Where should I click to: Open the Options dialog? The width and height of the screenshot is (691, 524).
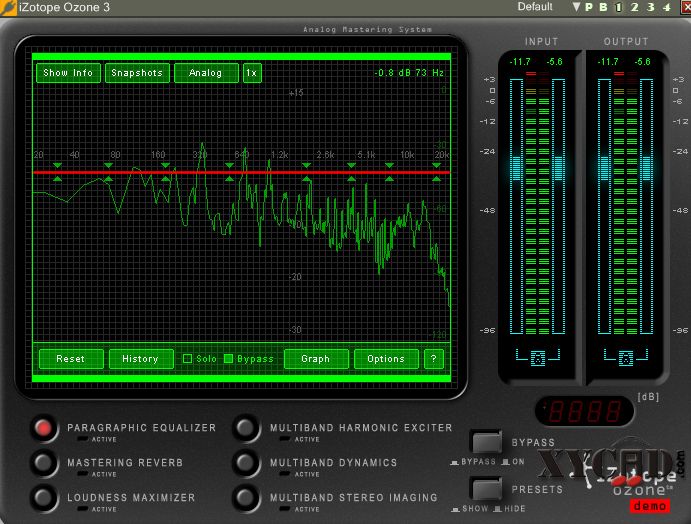(x=386, y=359)
